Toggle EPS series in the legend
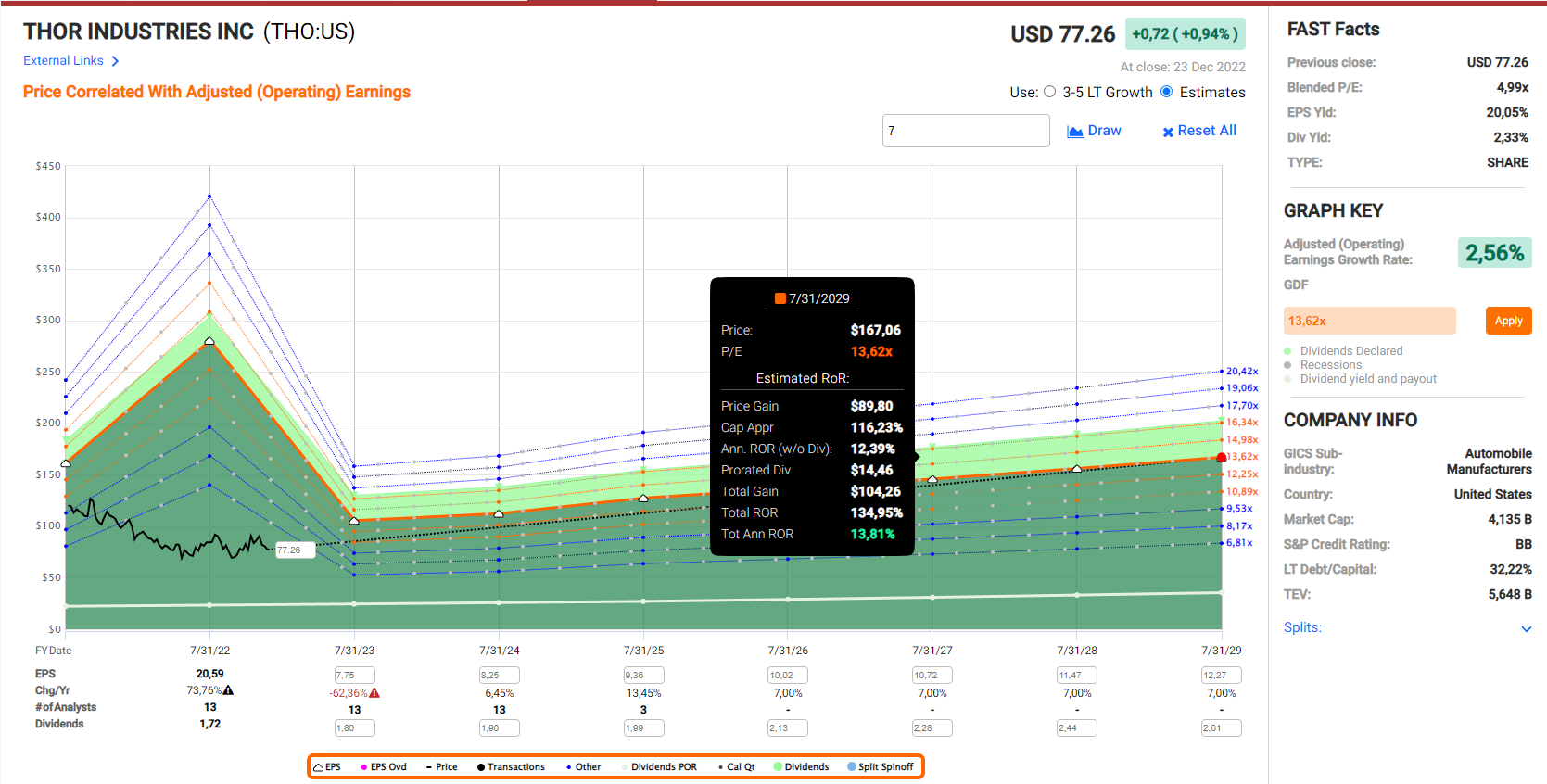The image size is (1547, 784). 327,767
